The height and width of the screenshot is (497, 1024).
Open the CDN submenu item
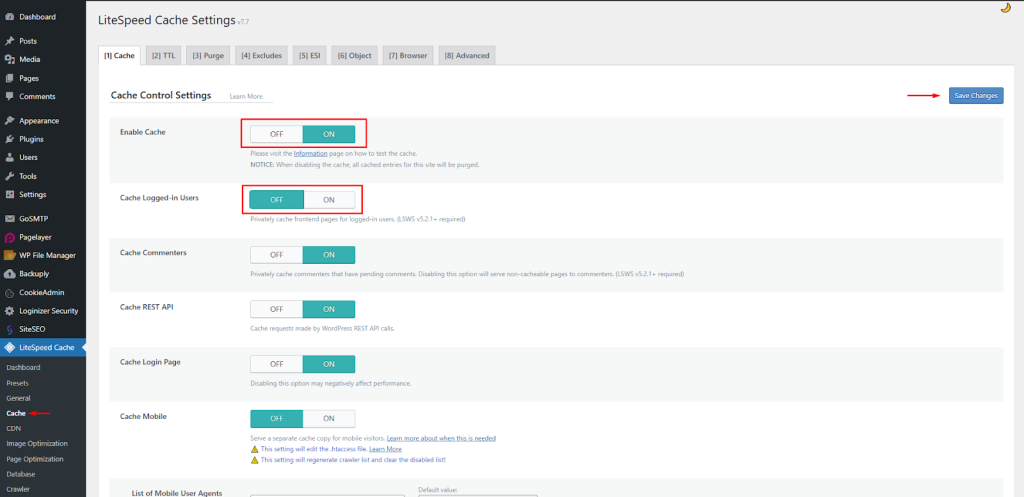tap(13, 428)
